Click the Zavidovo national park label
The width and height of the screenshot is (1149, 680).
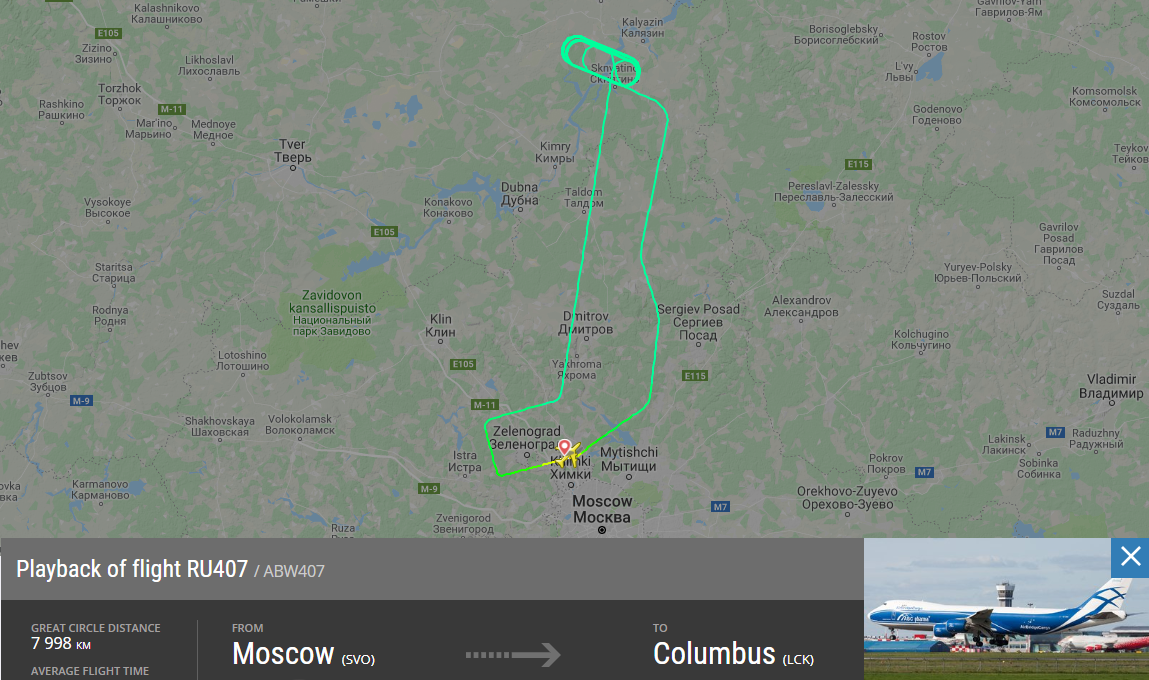(x=332, y=313)
